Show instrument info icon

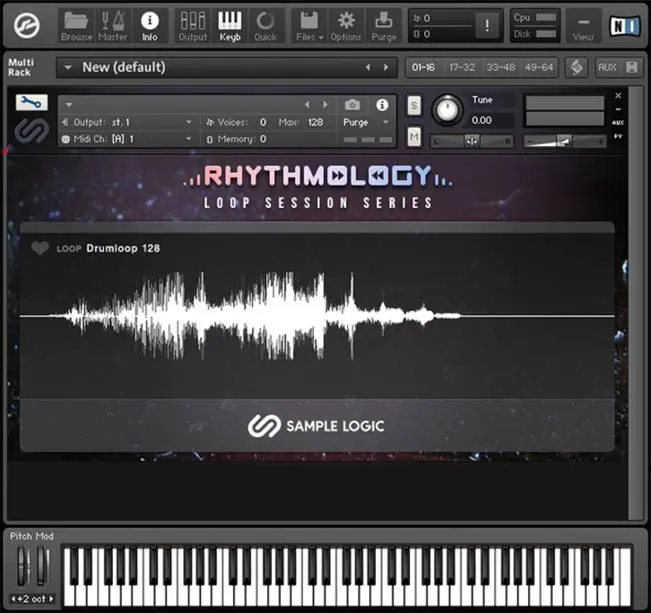tap(382, 105)
